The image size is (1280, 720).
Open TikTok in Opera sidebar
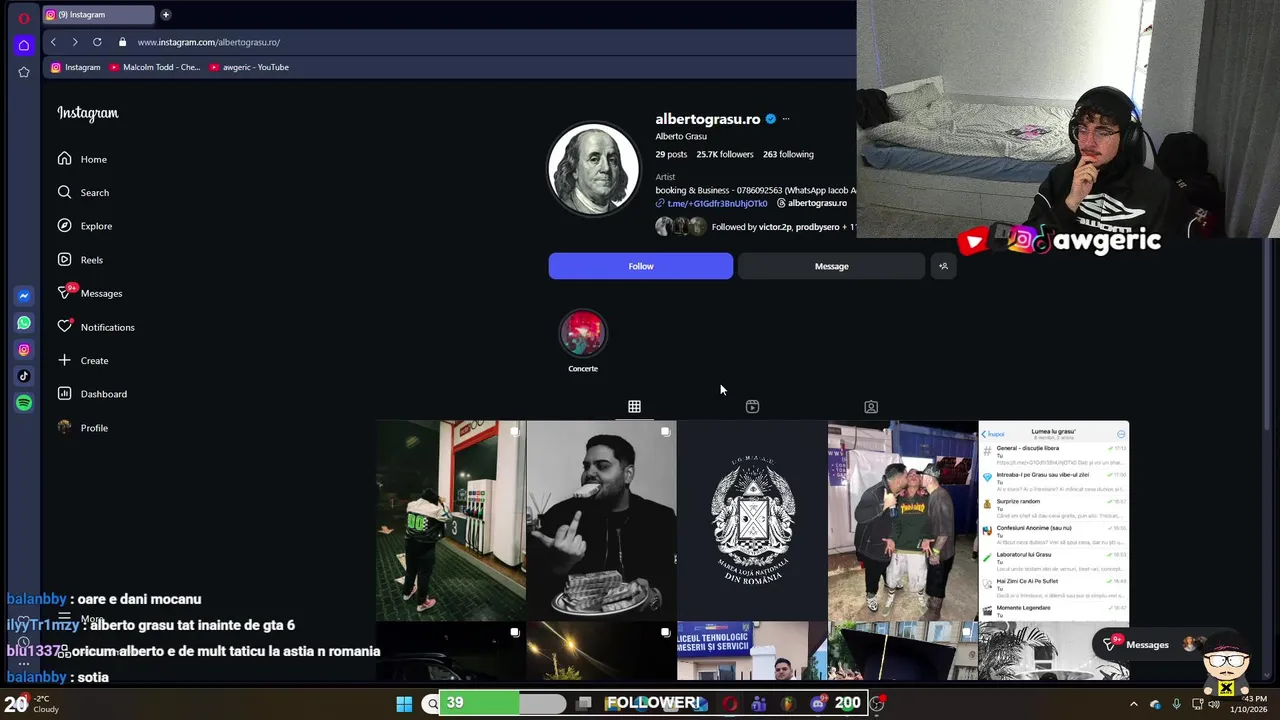tap(24, 376)
